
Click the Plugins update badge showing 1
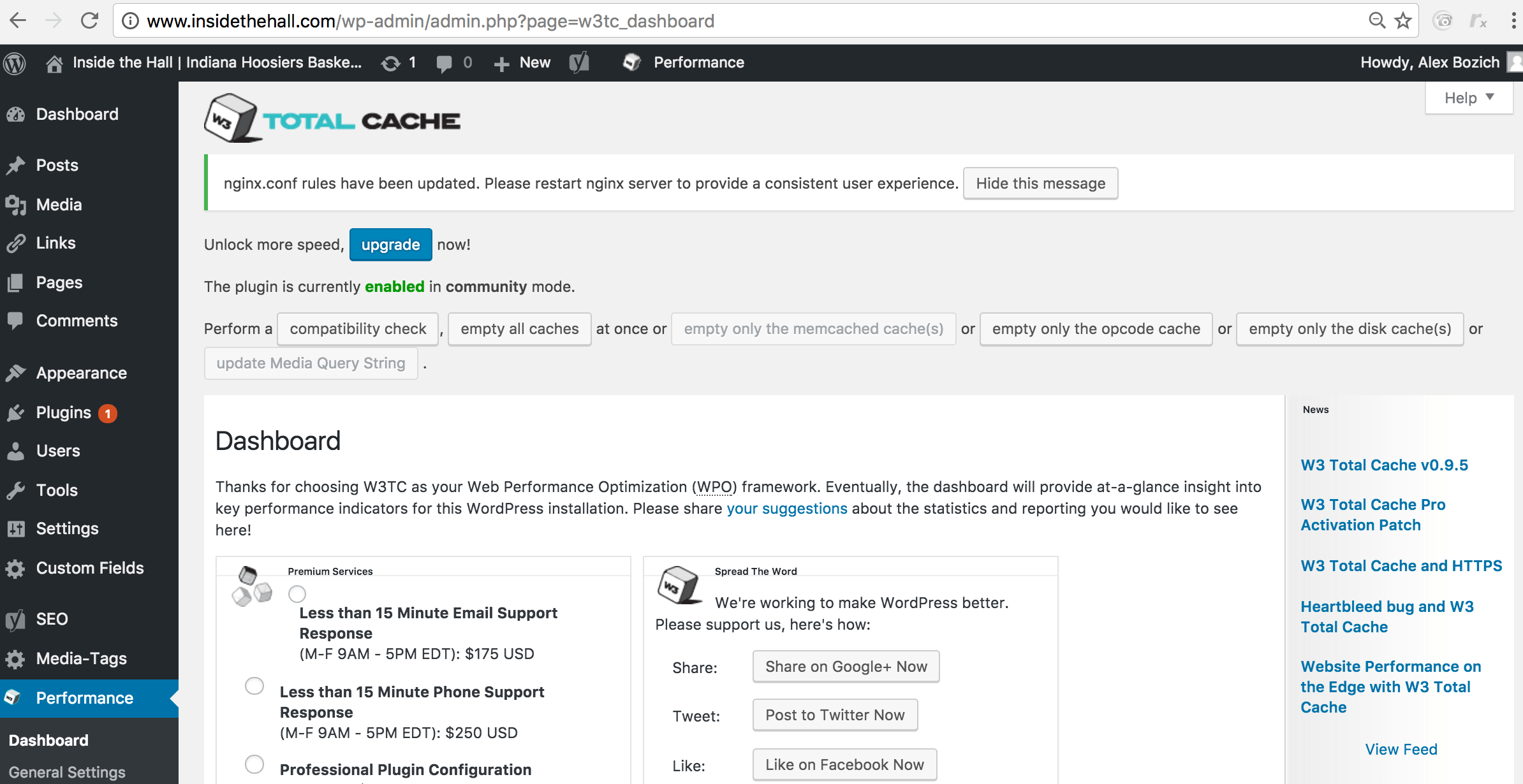pyautogui.click(x=108, y=414)
